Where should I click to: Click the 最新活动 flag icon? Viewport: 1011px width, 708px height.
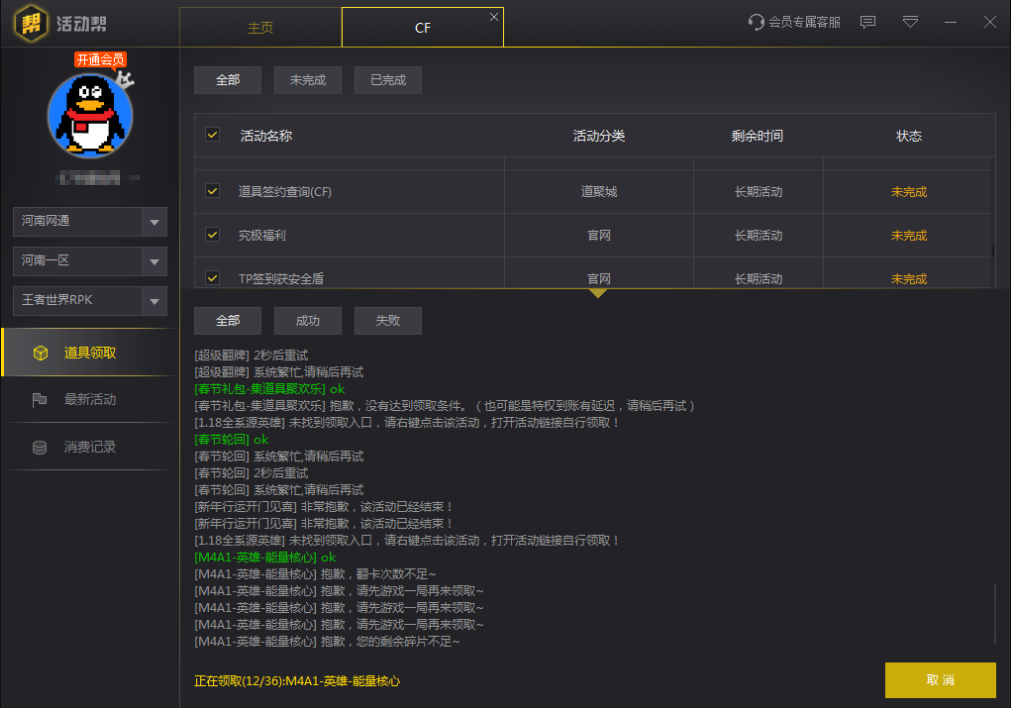tap(39, 400)
